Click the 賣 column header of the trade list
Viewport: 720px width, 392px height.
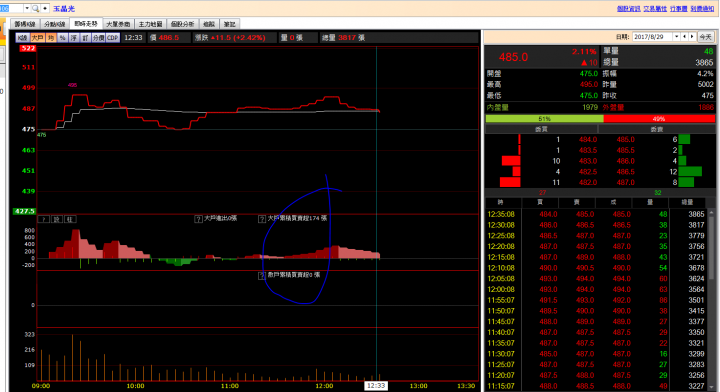(577, 202)
